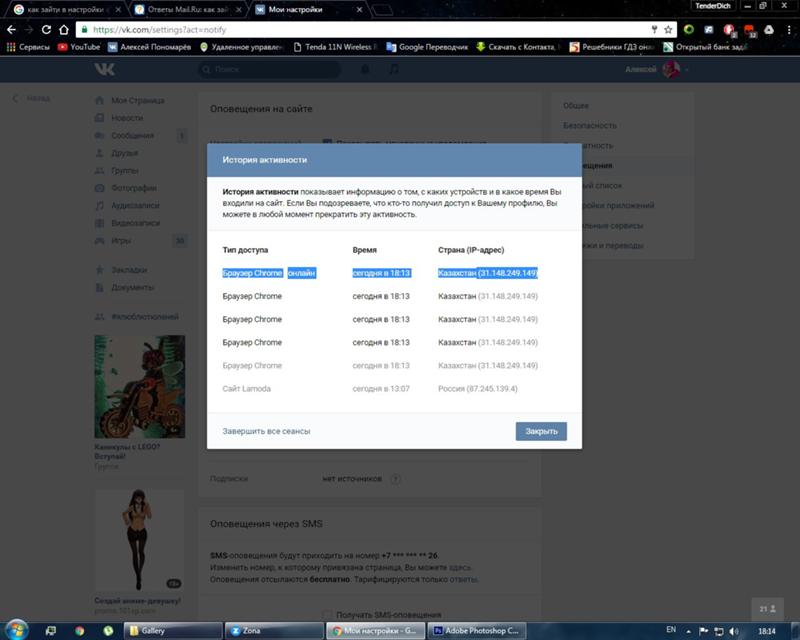Open the Сервисы apps shortcut
This screenshot has width=800, height=640.
coord(28,47)
